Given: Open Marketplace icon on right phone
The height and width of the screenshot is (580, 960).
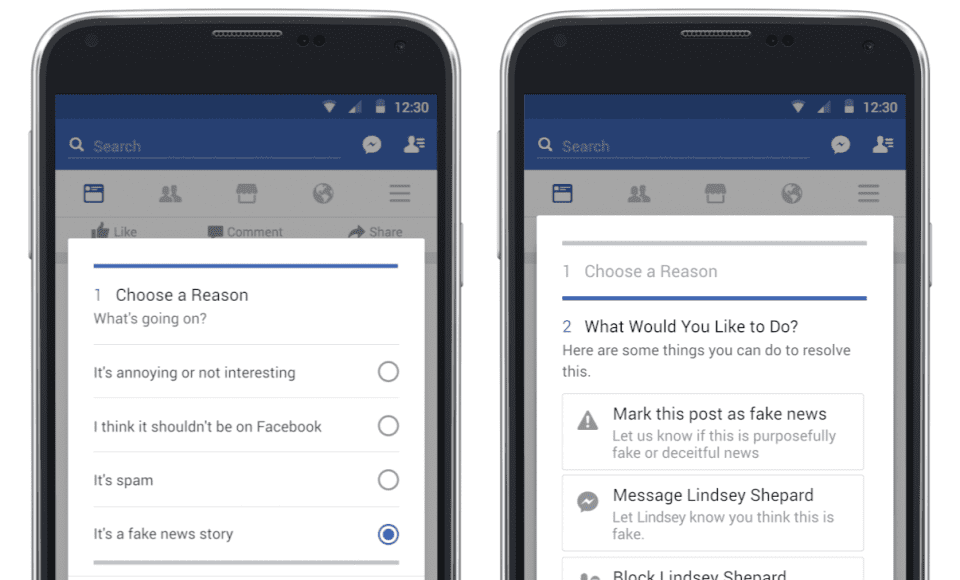Looking at the screenshot, I should 715,194.
